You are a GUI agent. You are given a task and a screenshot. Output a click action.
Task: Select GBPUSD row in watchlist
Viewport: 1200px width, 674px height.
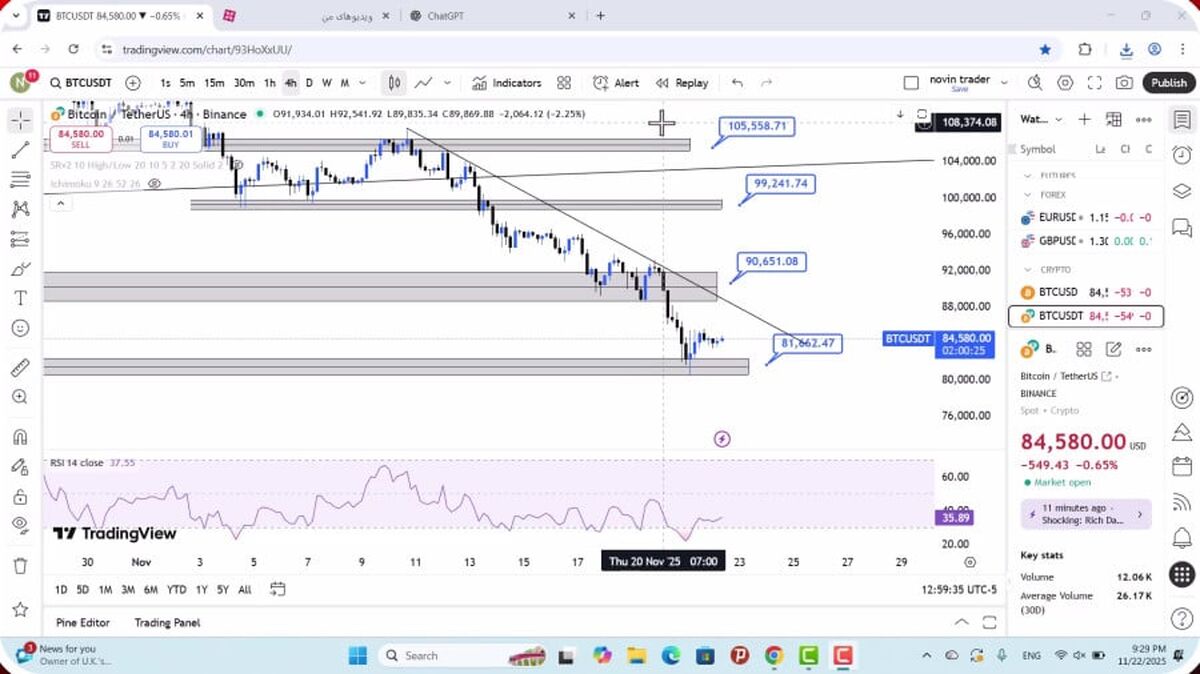coord(1086,241)
